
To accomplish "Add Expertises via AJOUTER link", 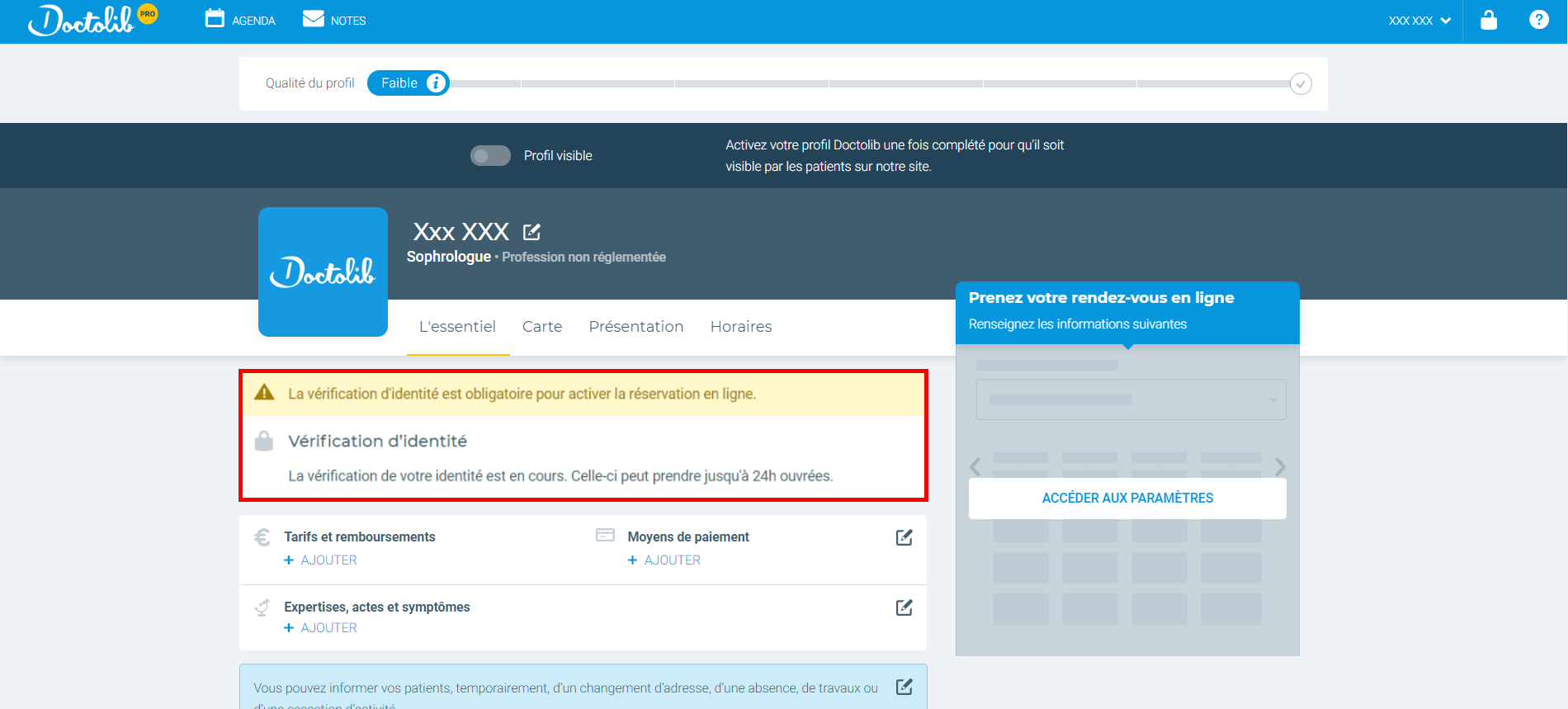I will (x=321, y=628).
